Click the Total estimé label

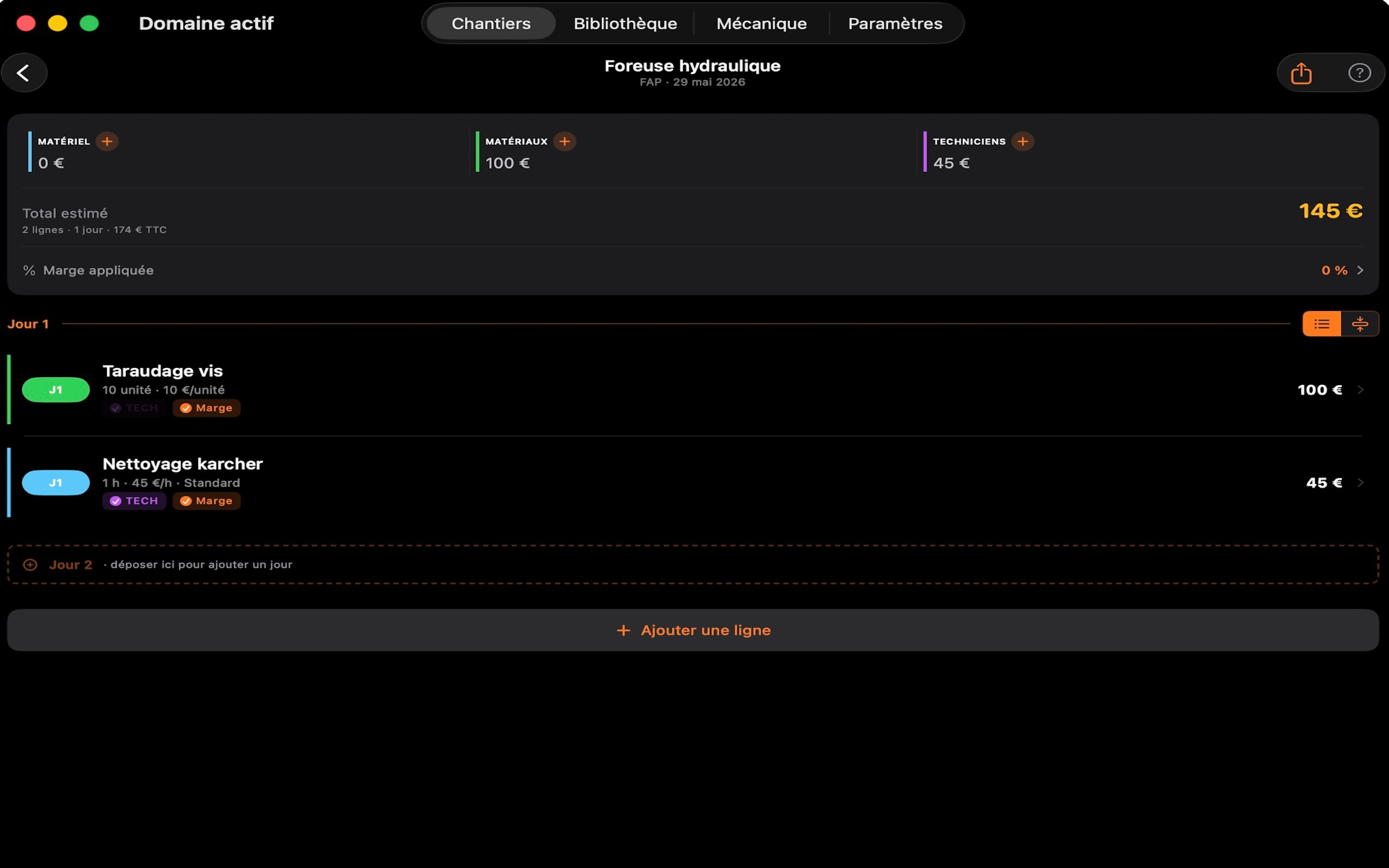(65, 214)
